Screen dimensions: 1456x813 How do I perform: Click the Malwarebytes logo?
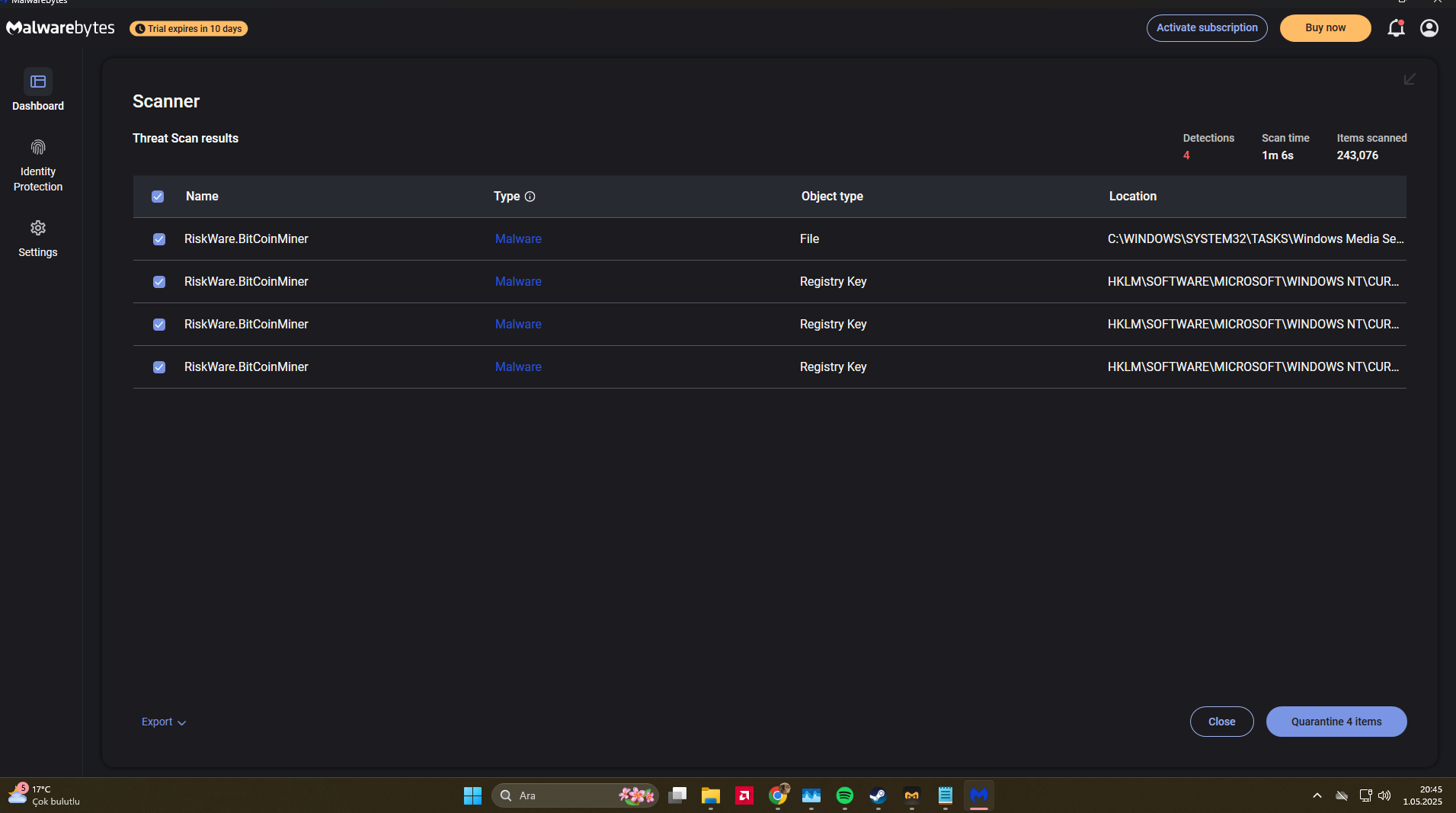[60, 28]
